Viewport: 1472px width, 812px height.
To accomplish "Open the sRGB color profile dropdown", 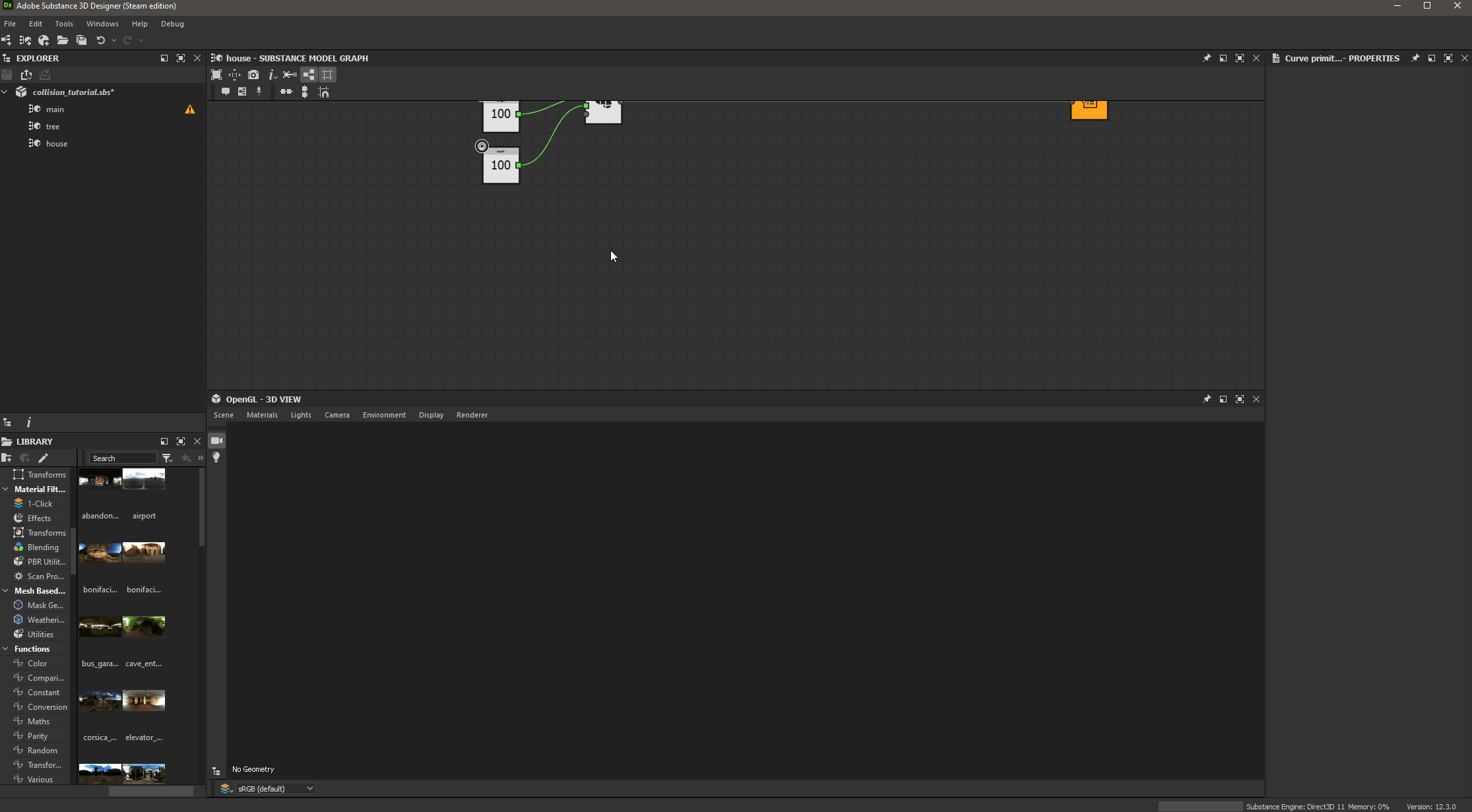I will [275, 788].
